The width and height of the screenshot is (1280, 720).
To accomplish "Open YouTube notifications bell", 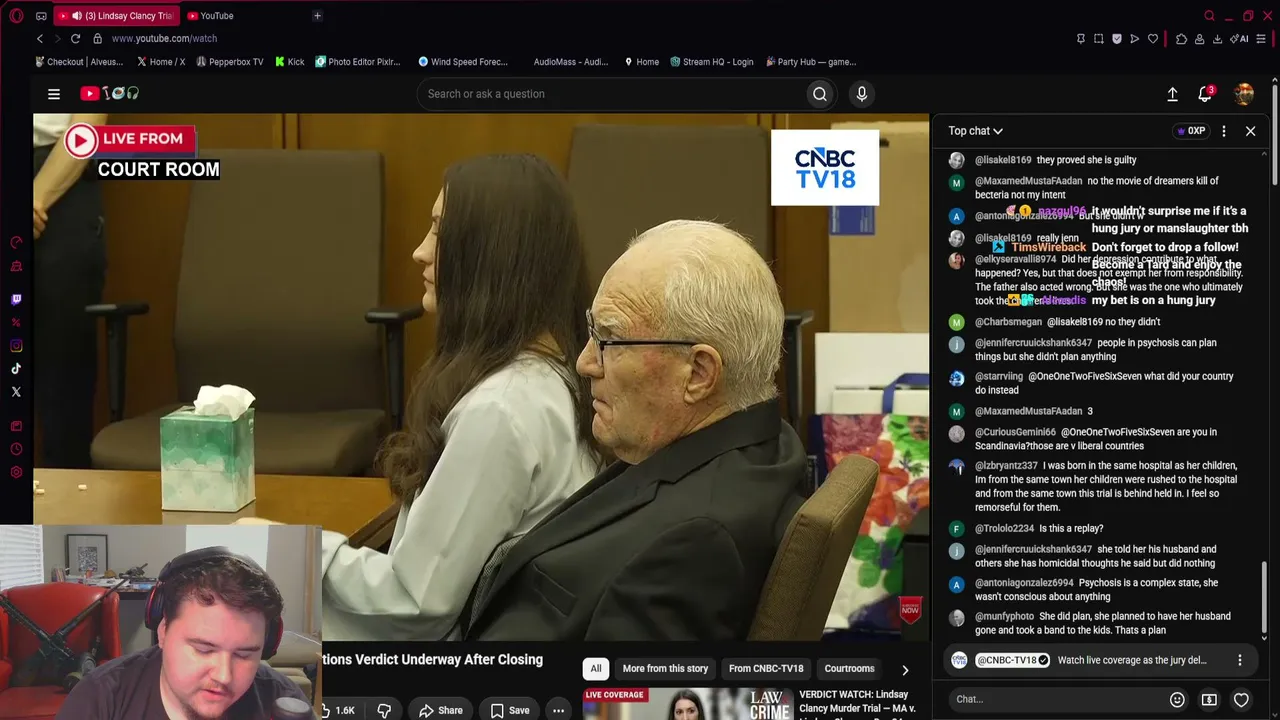I will tap(1205, 94).
